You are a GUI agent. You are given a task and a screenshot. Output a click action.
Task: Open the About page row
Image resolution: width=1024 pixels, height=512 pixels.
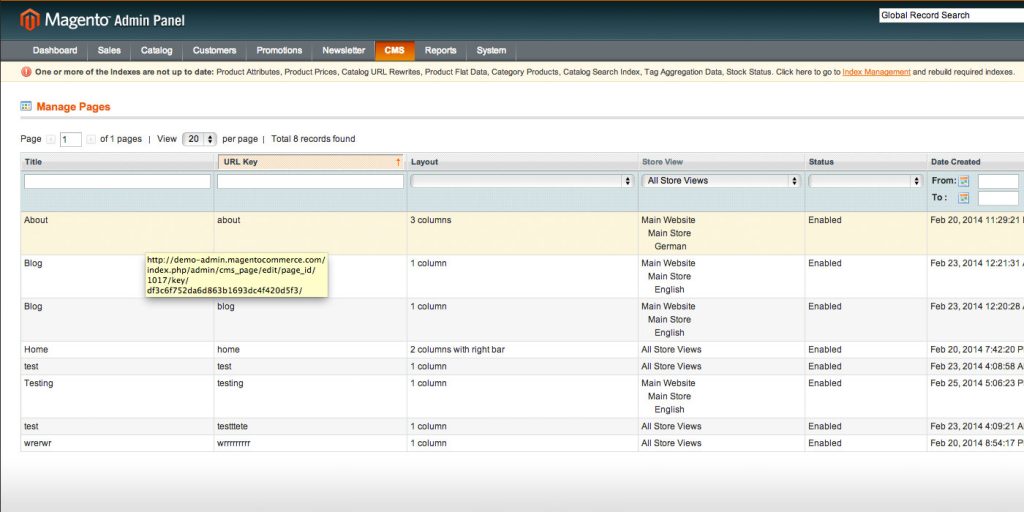pos(522,233)
